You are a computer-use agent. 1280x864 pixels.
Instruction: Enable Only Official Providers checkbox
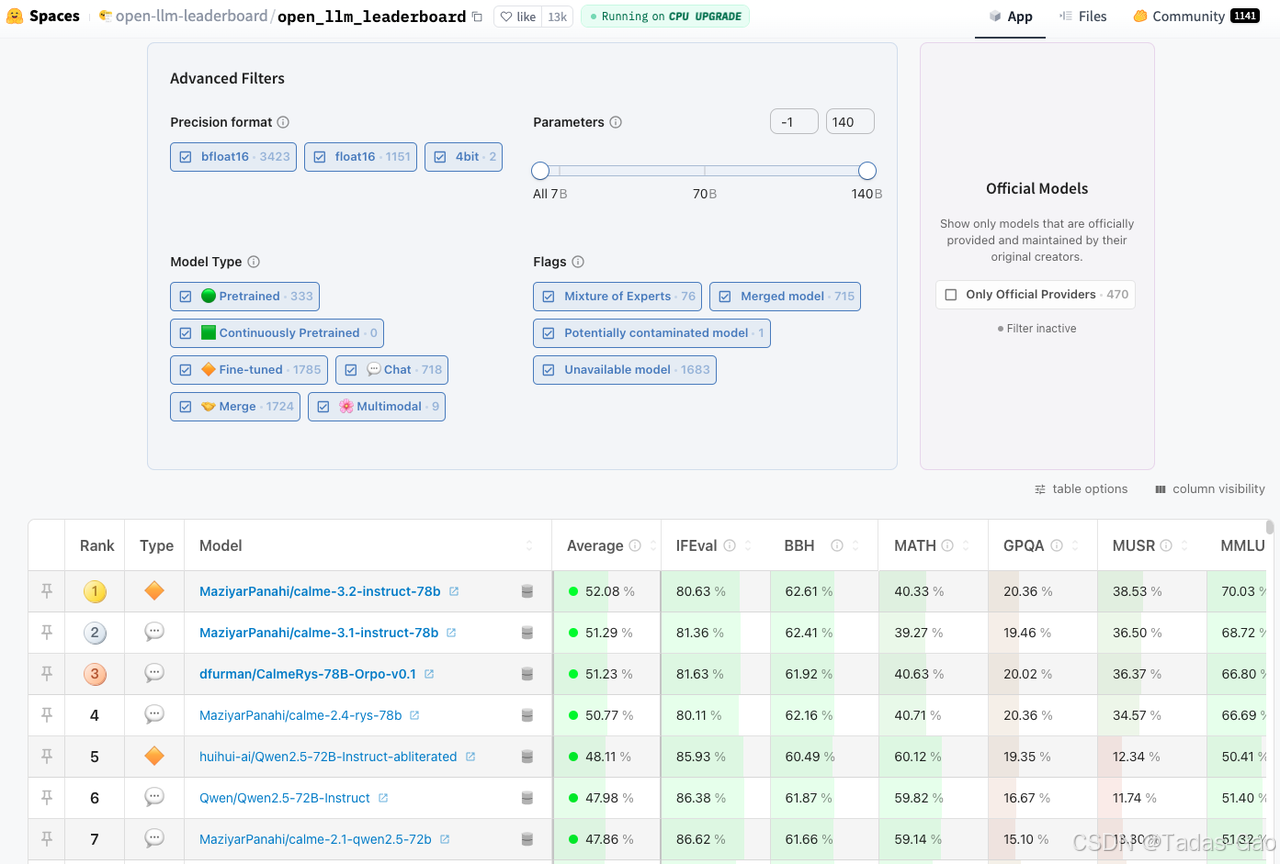[951, 295]
